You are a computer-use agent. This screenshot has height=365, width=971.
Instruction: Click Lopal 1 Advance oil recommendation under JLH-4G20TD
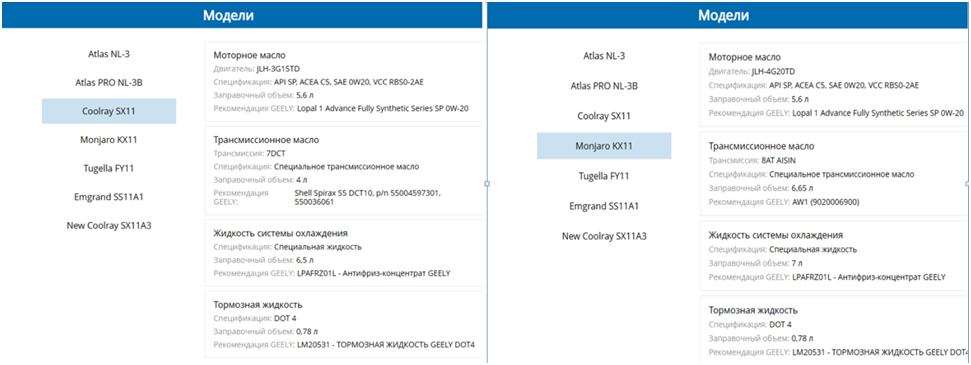click(x=877, y=113)
